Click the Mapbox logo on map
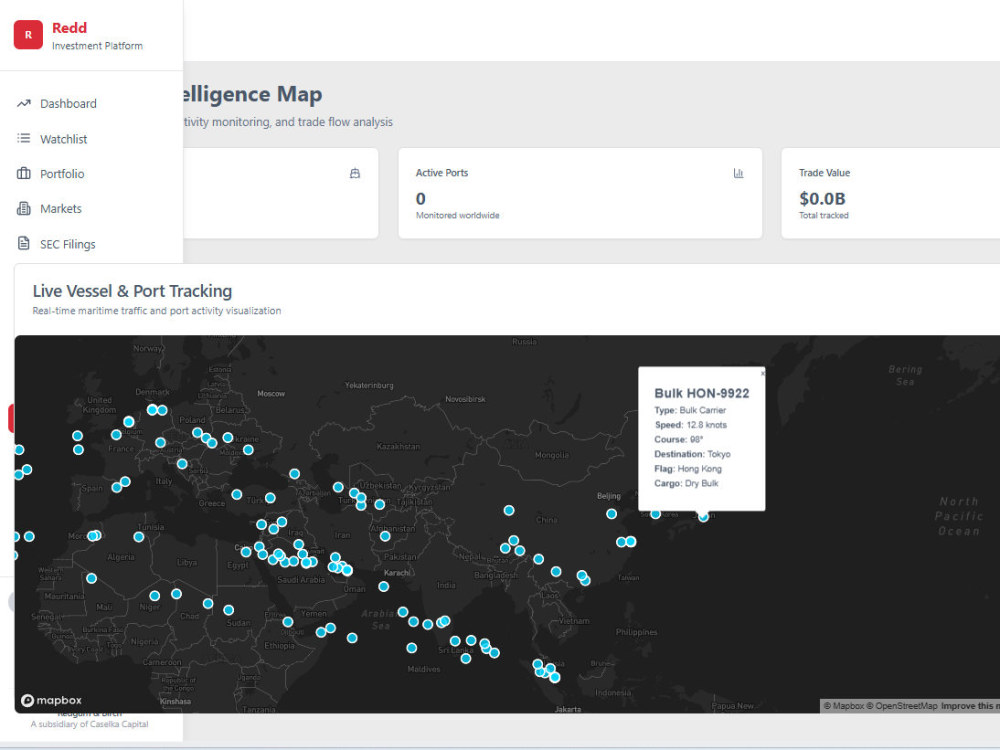 coord(52,700)
